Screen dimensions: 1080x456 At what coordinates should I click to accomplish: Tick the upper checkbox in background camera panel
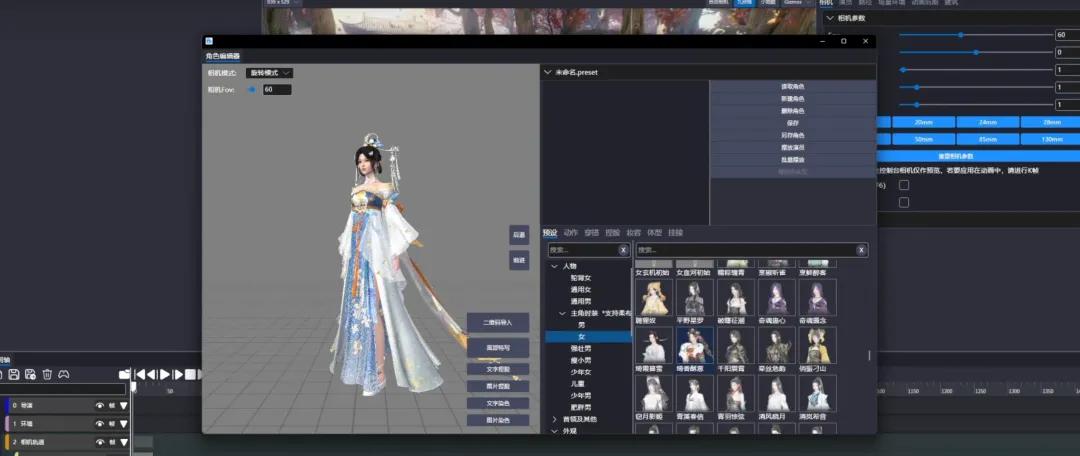[904, 185]
